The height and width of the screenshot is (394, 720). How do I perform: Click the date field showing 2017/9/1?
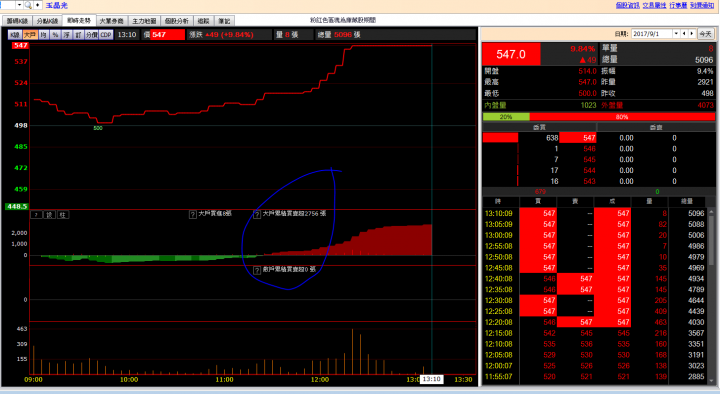(x=652, y=34)
